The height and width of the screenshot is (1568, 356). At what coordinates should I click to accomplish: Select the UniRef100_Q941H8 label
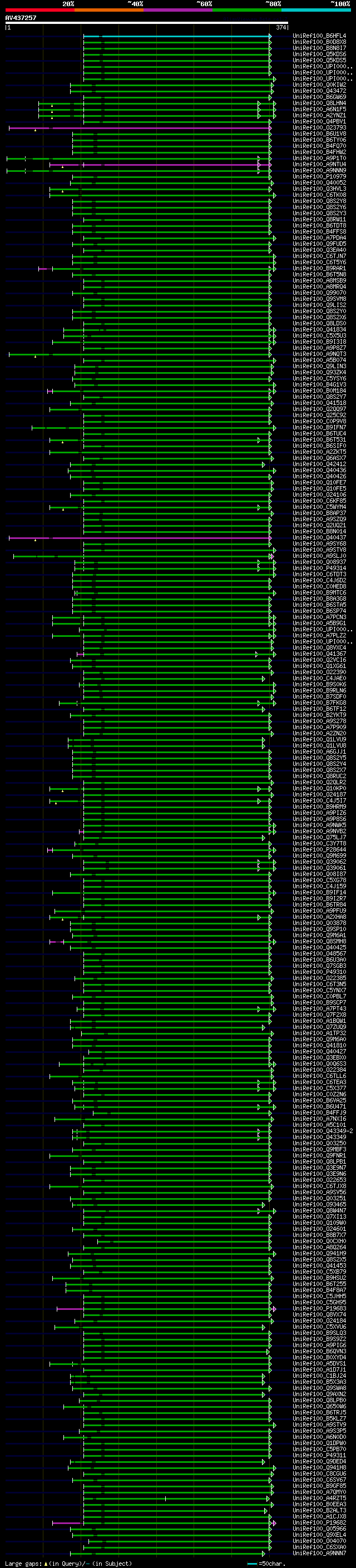point(319,1467)
